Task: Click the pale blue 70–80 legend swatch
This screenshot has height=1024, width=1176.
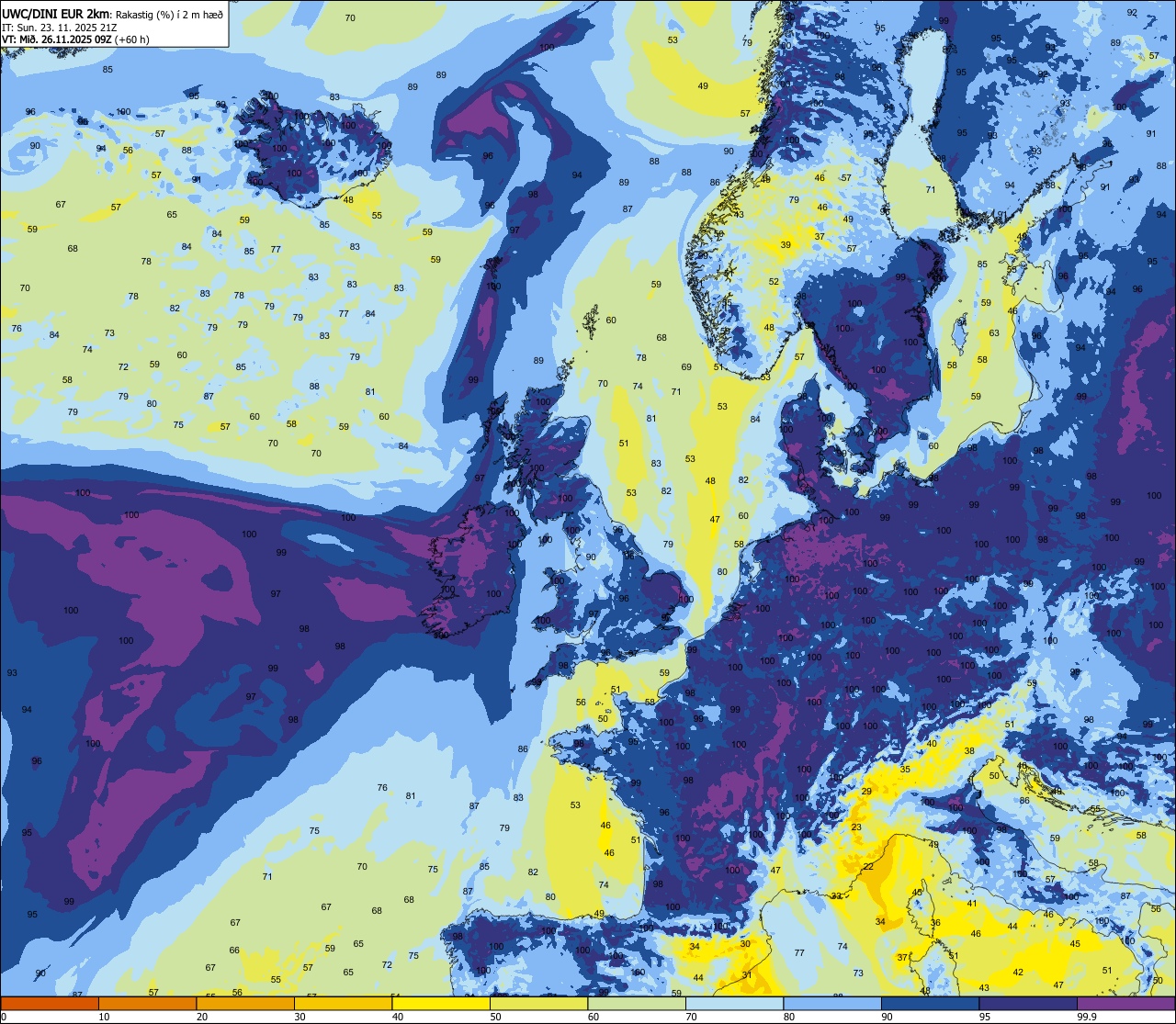Action: click(x=734, y=1003)
